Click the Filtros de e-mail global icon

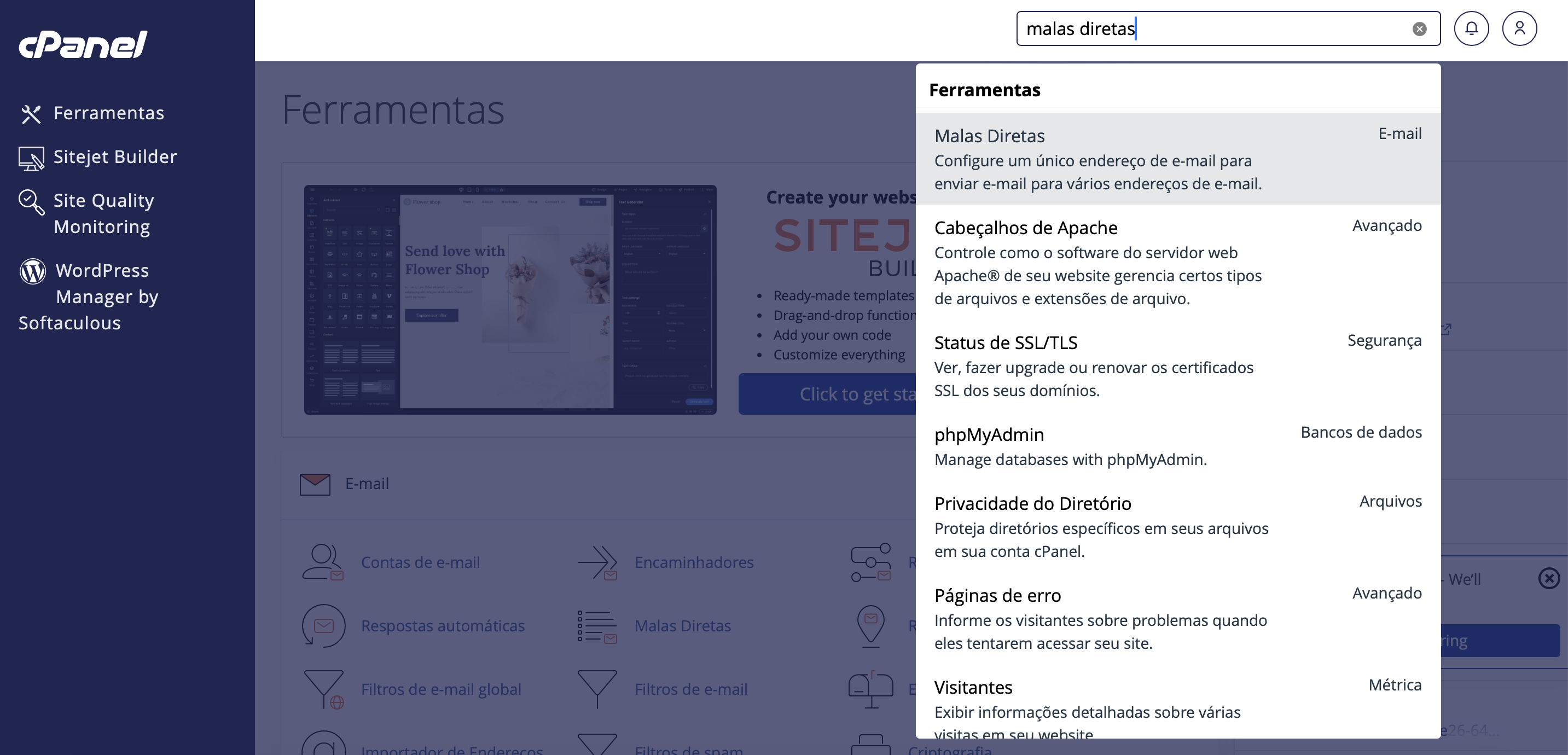324,689
